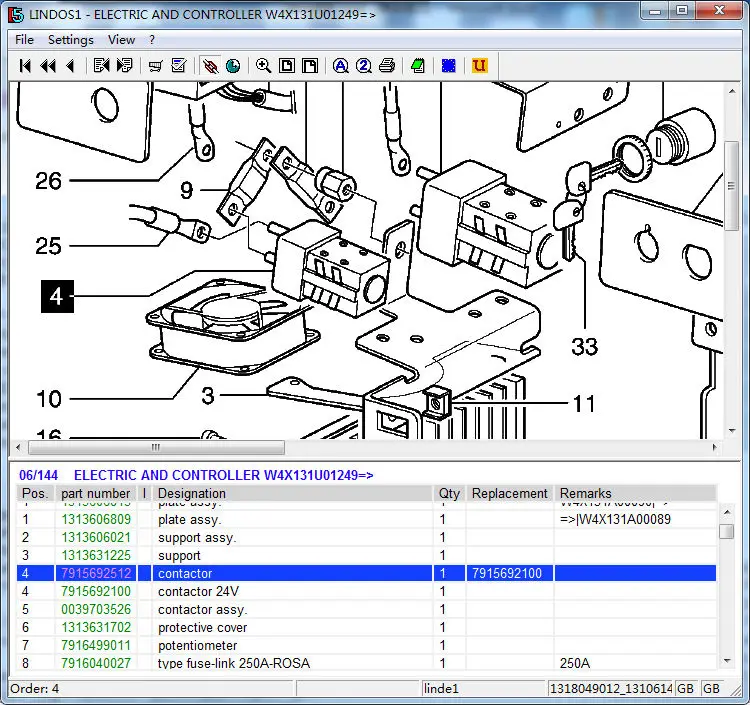Click position number 25 in the diagram
This screenshot has width=750, height=705.
click(48, 246)
